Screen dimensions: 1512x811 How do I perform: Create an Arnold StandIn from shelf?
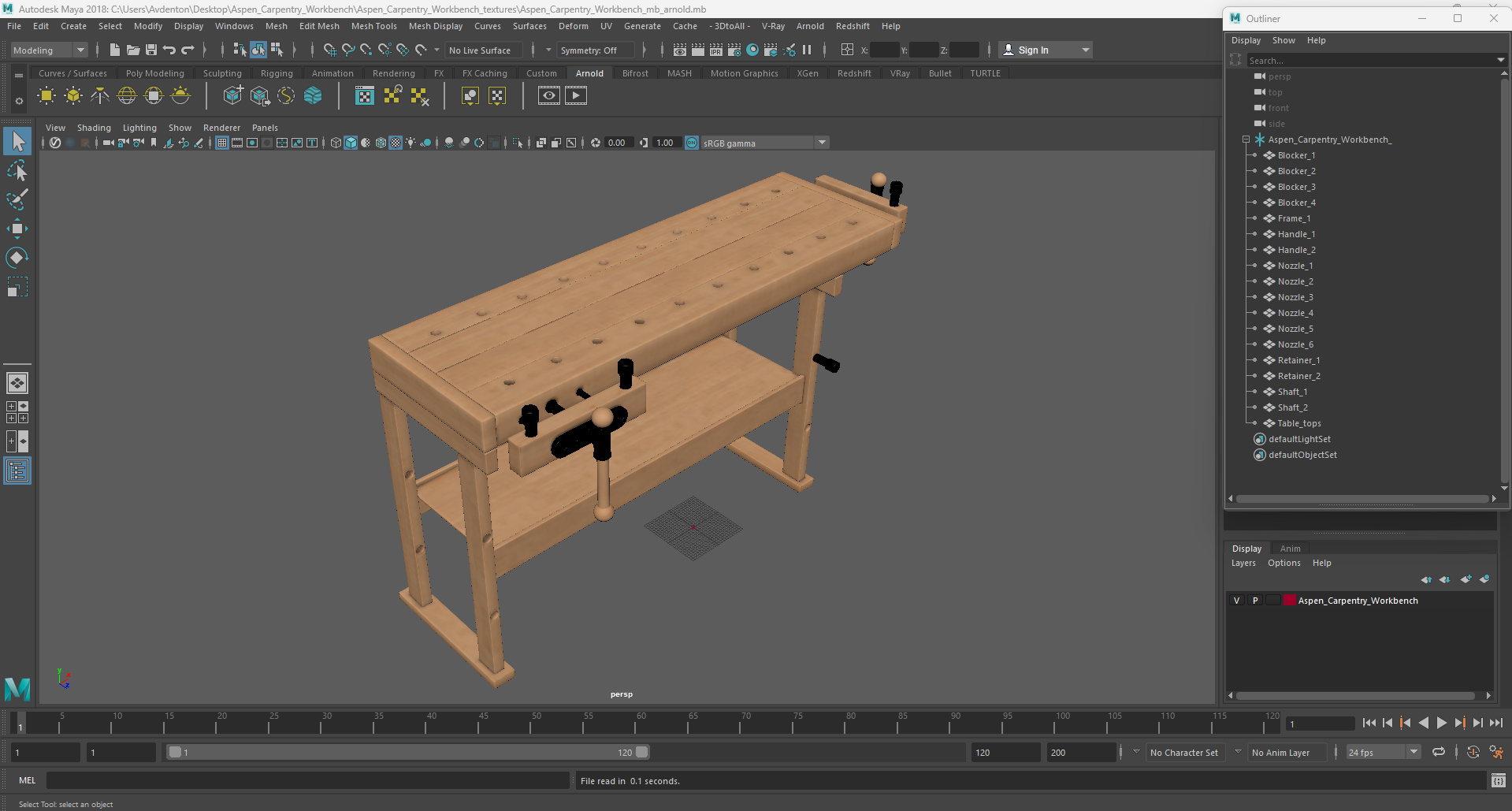[232, 96]
